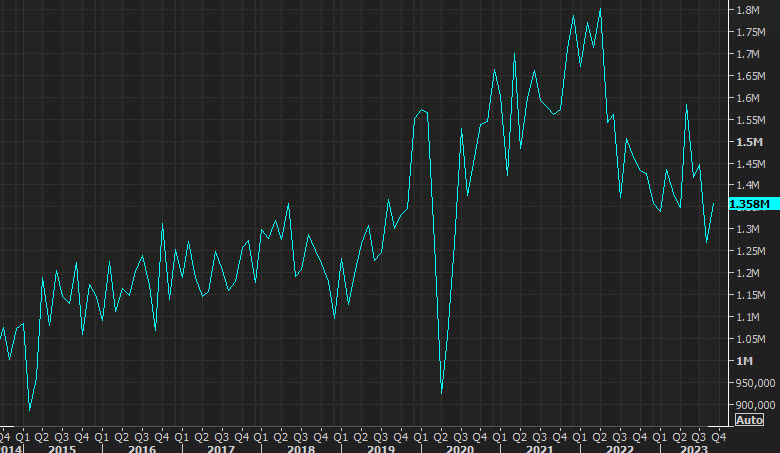
Task: Click the 1.3M y-axis label
Action: coord(748,229)
